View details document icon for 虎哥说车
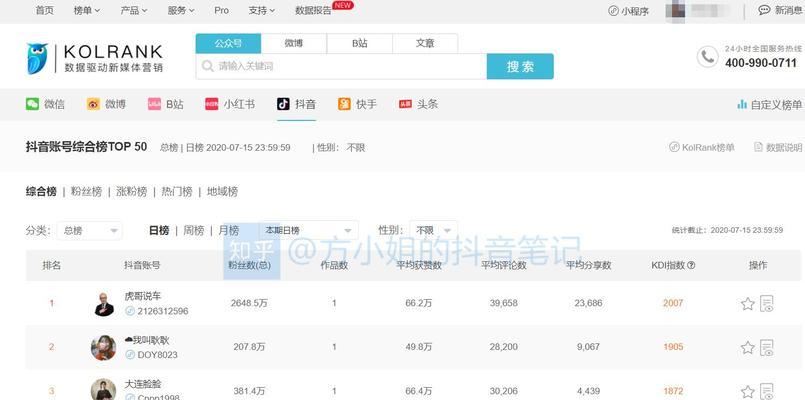805x400 pixels. tap(766, 303)
